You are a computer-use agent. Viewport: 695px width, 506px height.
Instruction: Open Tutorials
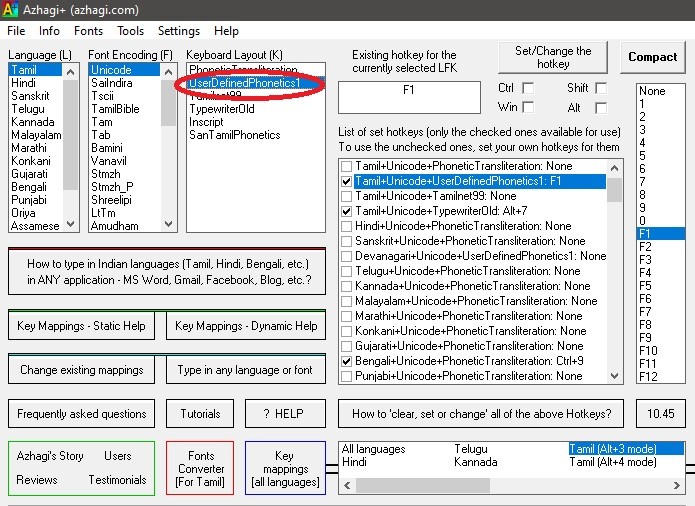coord(200,414)
